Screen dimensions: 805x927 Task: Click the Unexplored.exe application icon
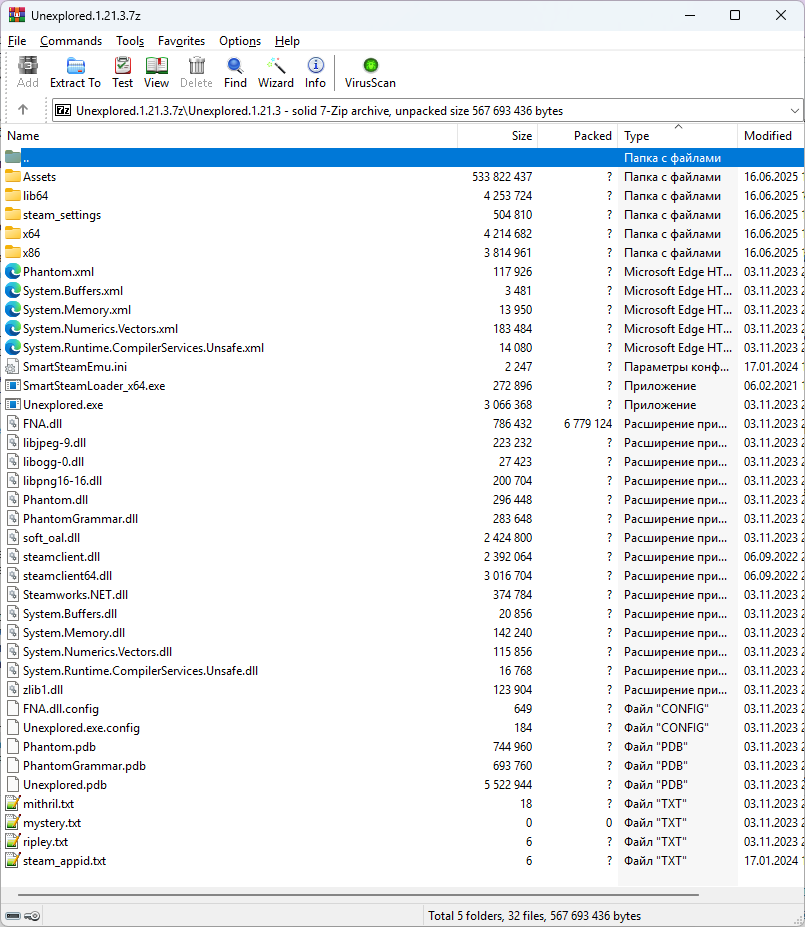click(12, 404)
